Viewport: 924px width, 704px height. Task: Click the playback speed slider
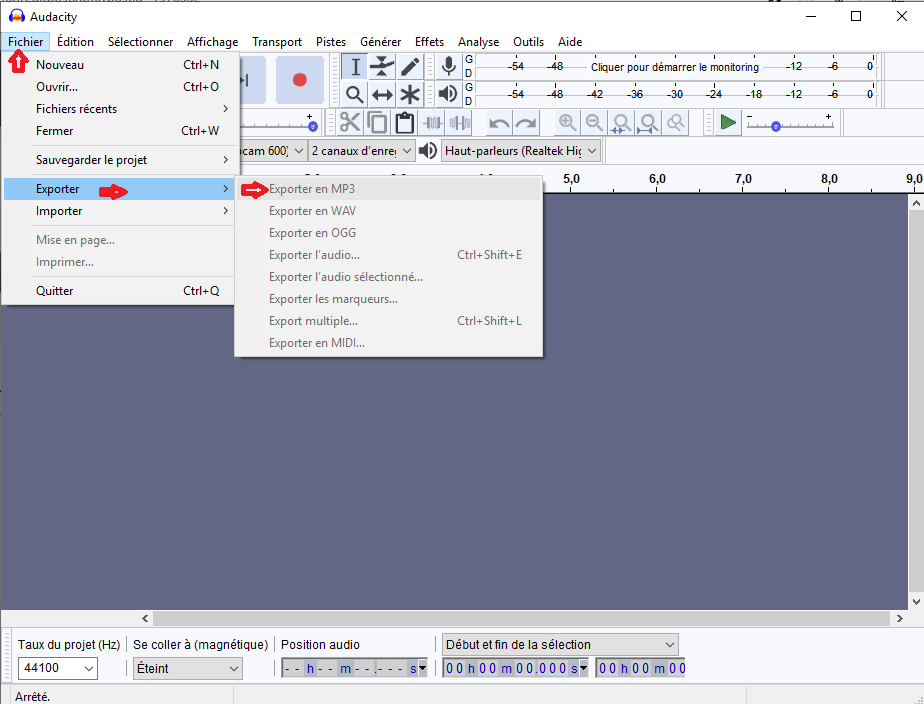click(x=776, y=126)
